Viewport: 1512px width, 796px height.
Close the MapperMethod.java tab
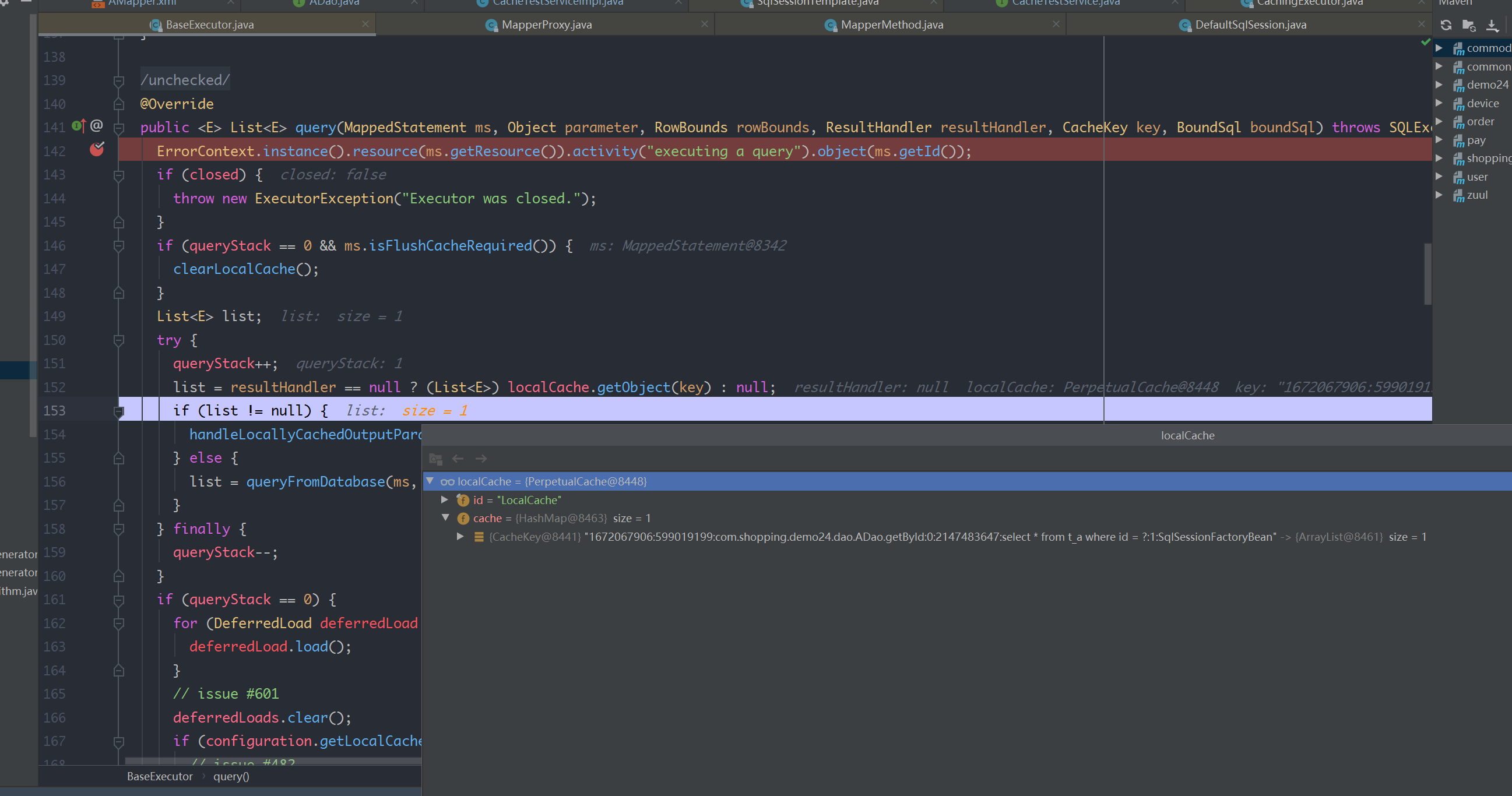[1056, 24]
